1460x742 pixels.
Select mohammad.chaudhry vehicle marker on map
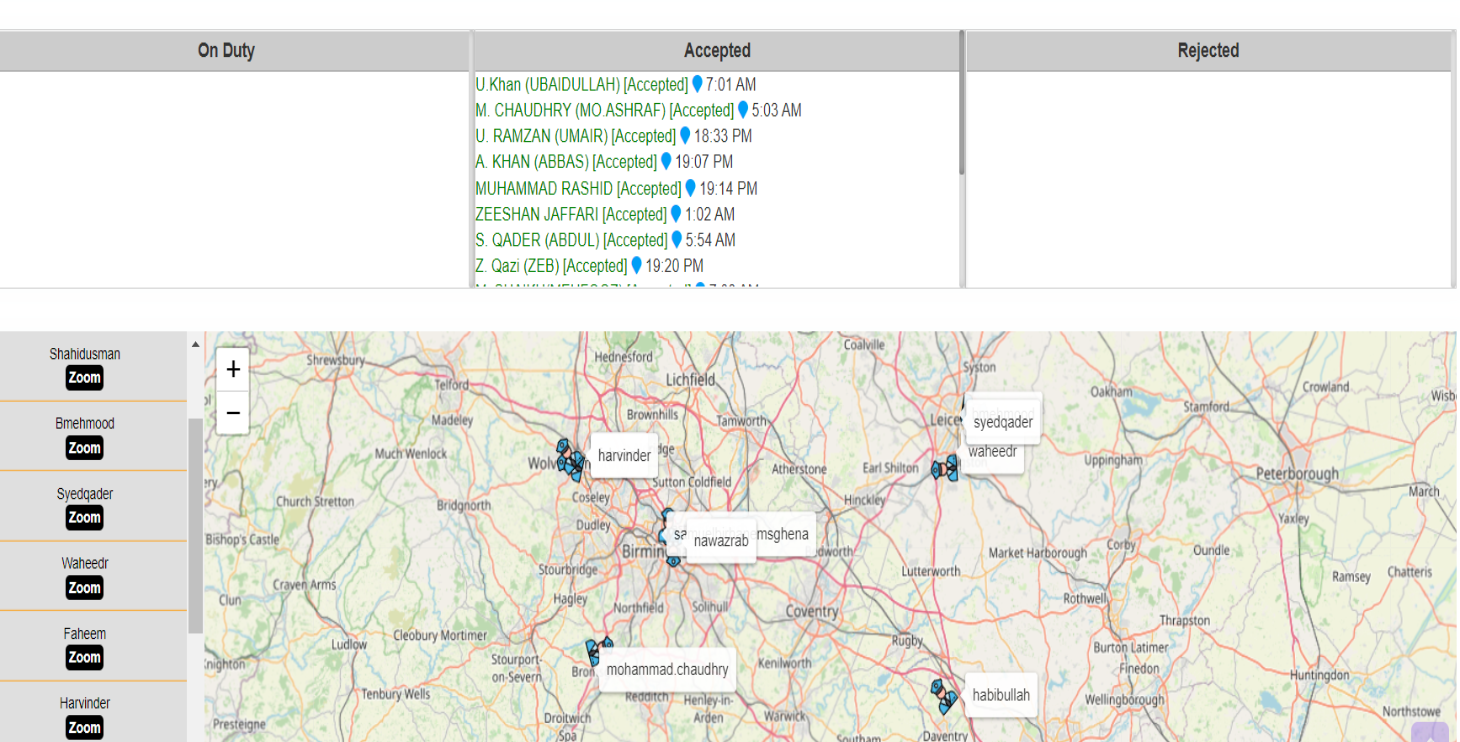599,653
